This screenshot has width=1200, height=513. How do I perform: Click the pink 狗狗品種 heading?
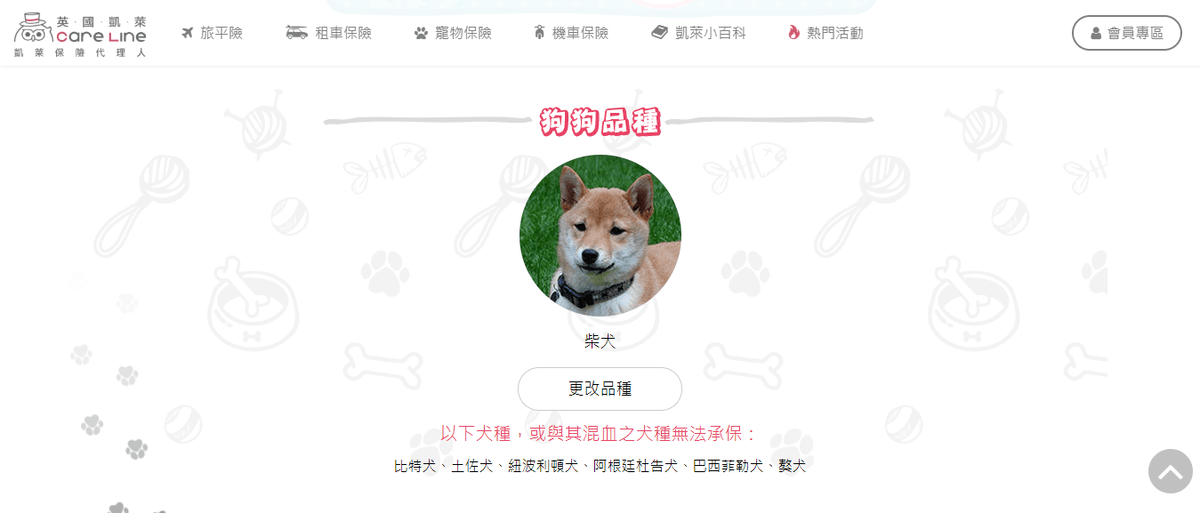(x=600, y=121)
